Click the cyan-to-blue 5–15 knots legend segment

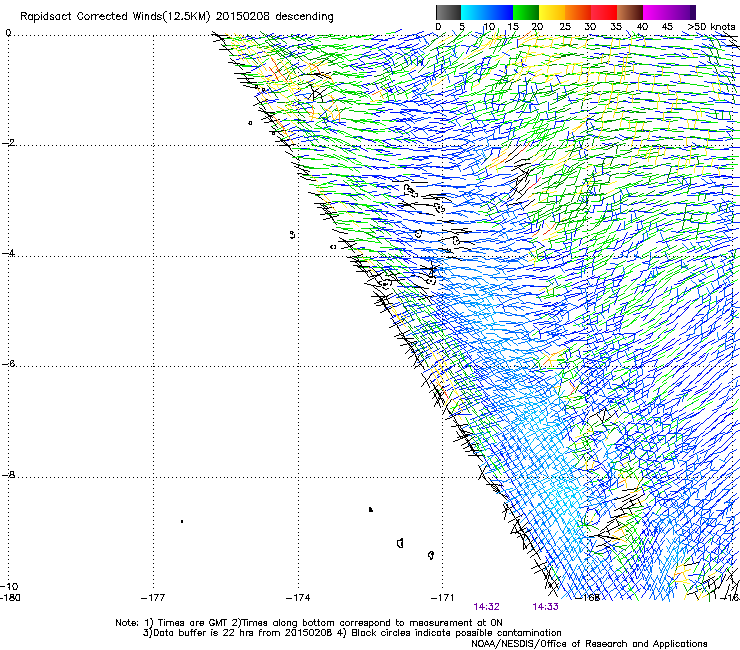[x=487, y=12]
